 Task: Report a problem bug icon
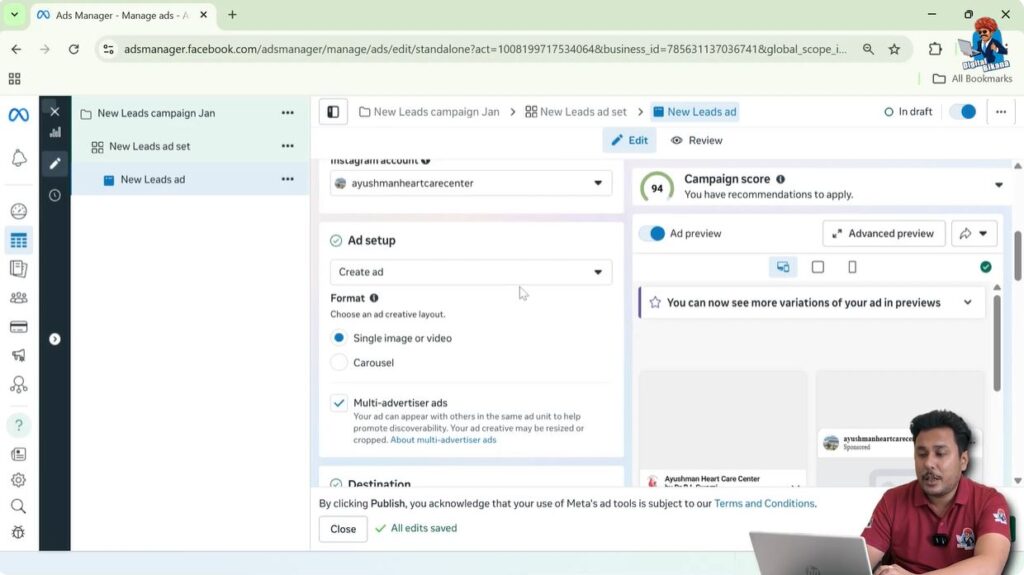18,532
